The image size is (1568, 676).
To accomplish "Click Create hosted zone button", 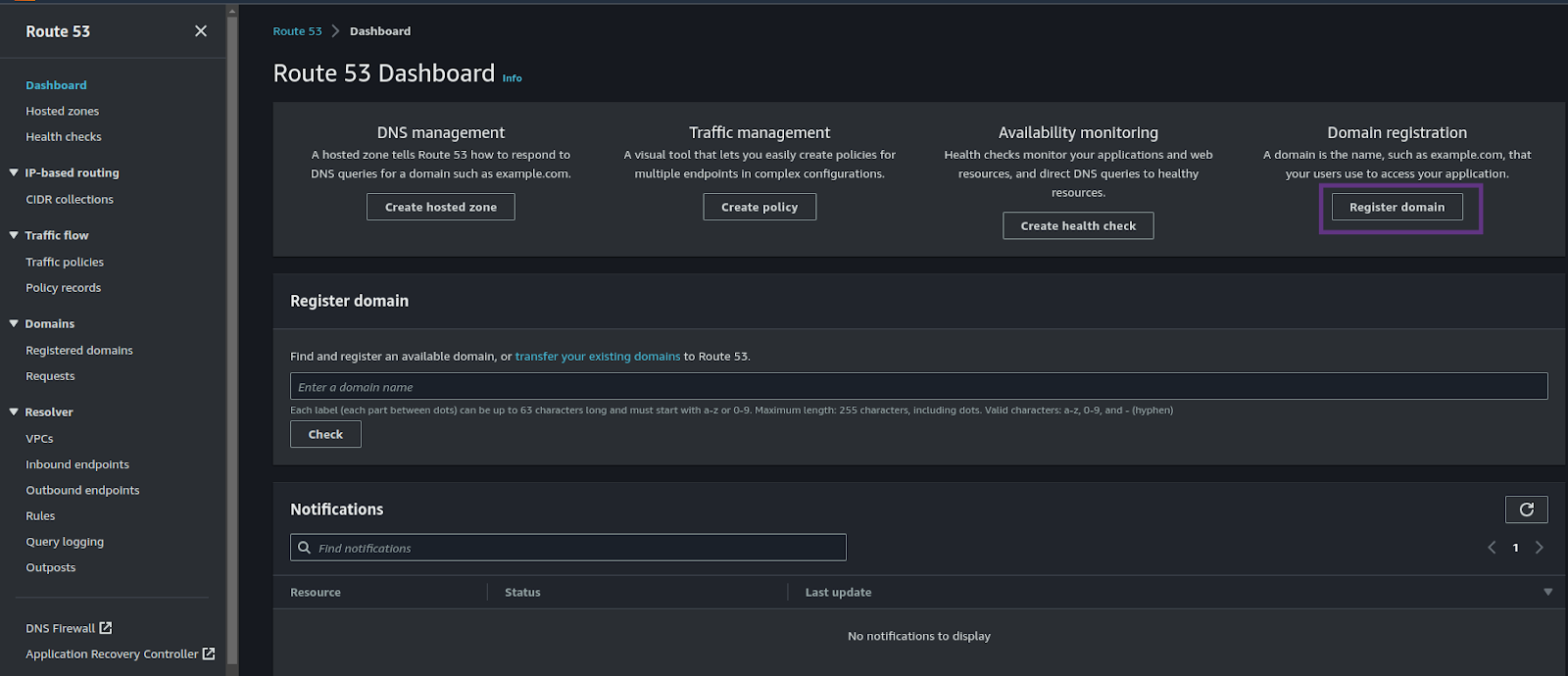I will 441,207.
